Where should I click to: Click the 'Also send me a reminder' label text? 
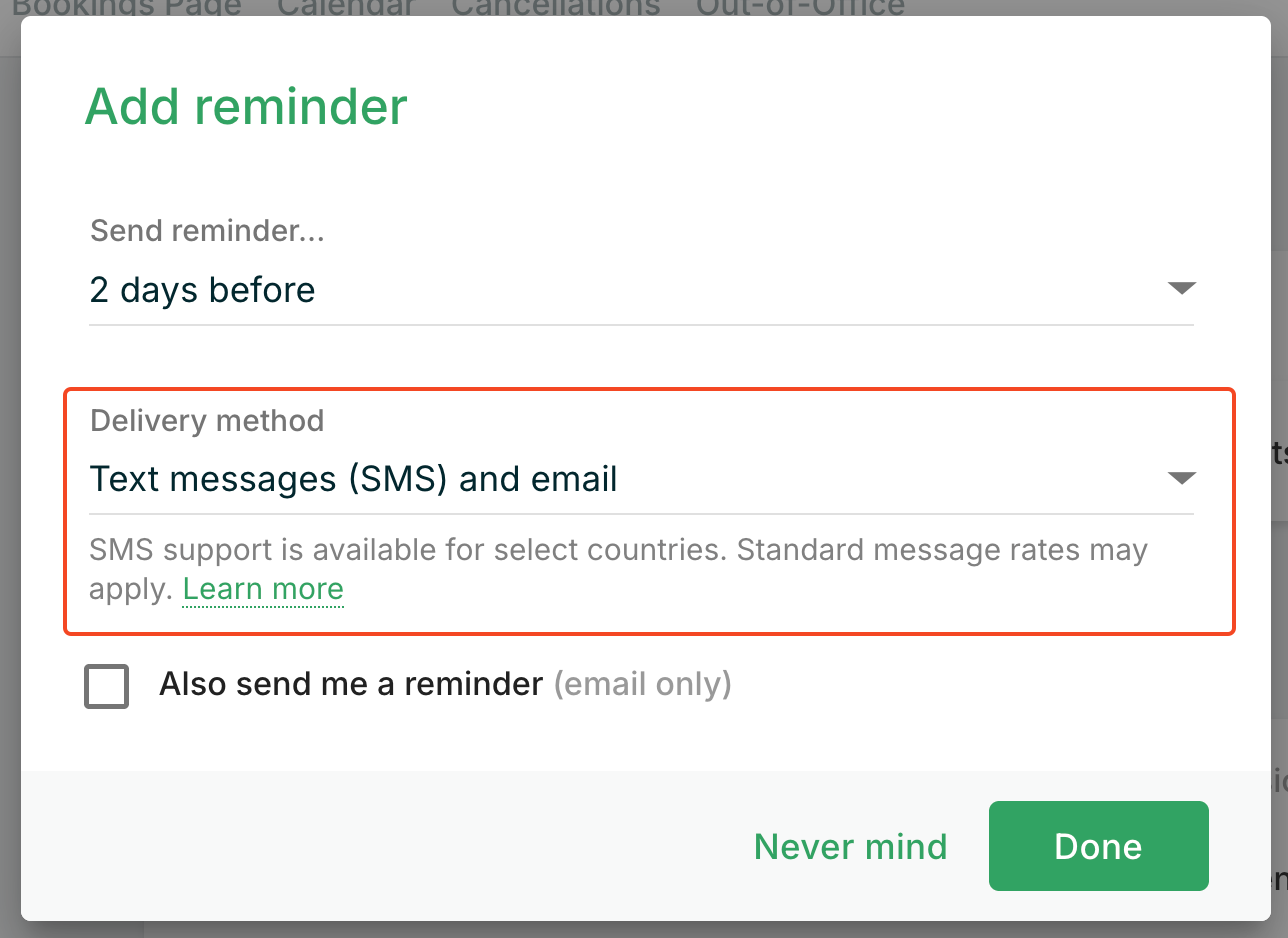point(351,684)
